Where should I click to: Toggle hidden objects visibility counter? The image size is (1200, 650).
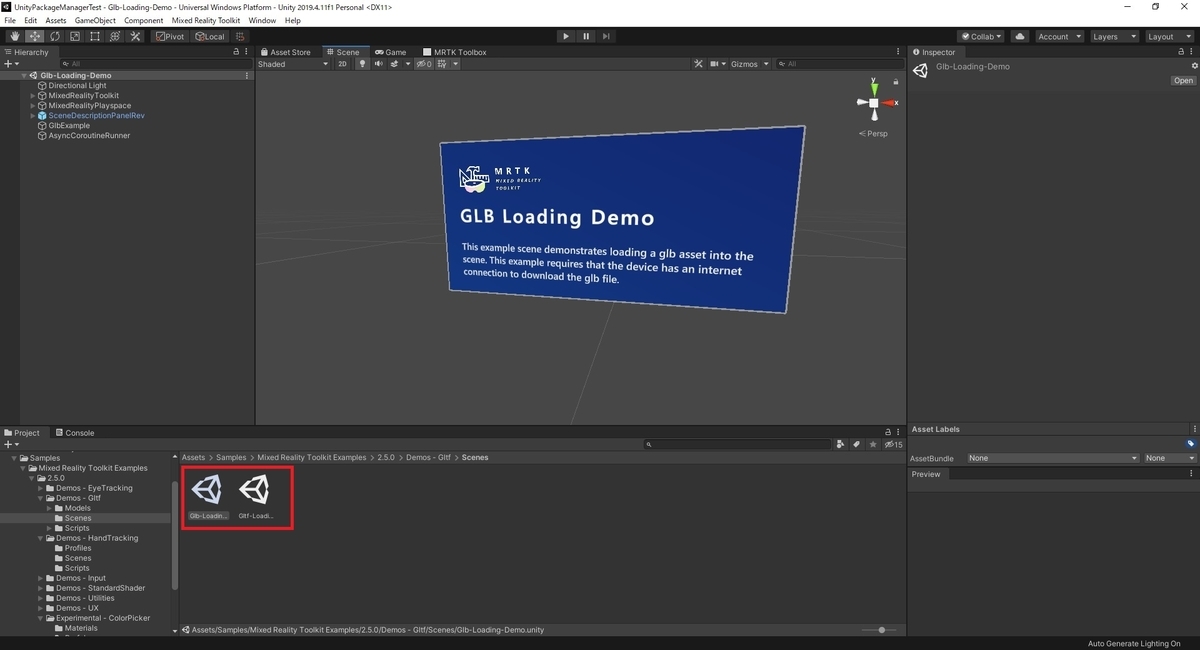pyautogui.click(x=424, y=64)
